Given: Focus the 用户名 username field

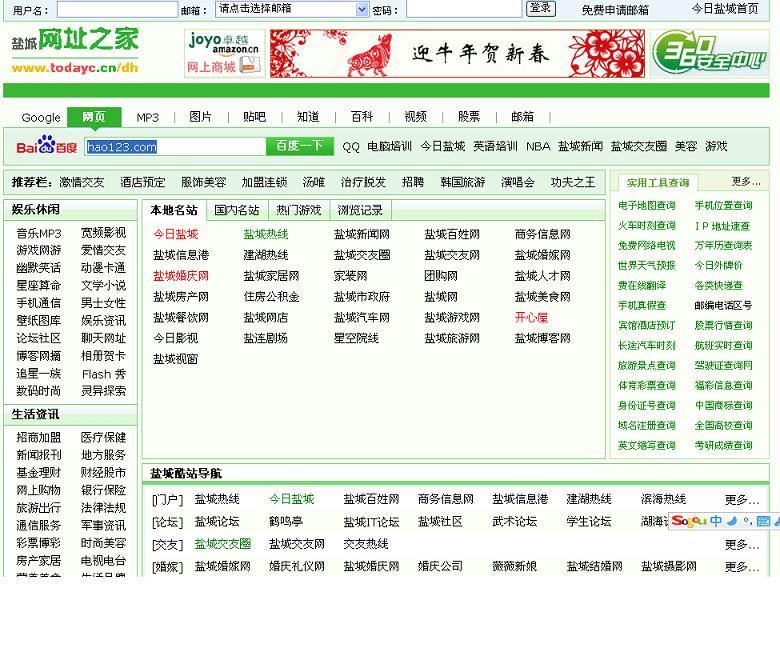Looking at the screenshot, I should point(117,9).
